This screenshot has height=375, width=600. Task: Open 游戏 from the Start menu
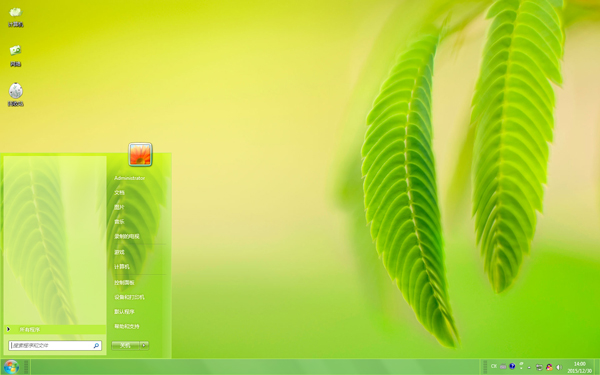119,252
